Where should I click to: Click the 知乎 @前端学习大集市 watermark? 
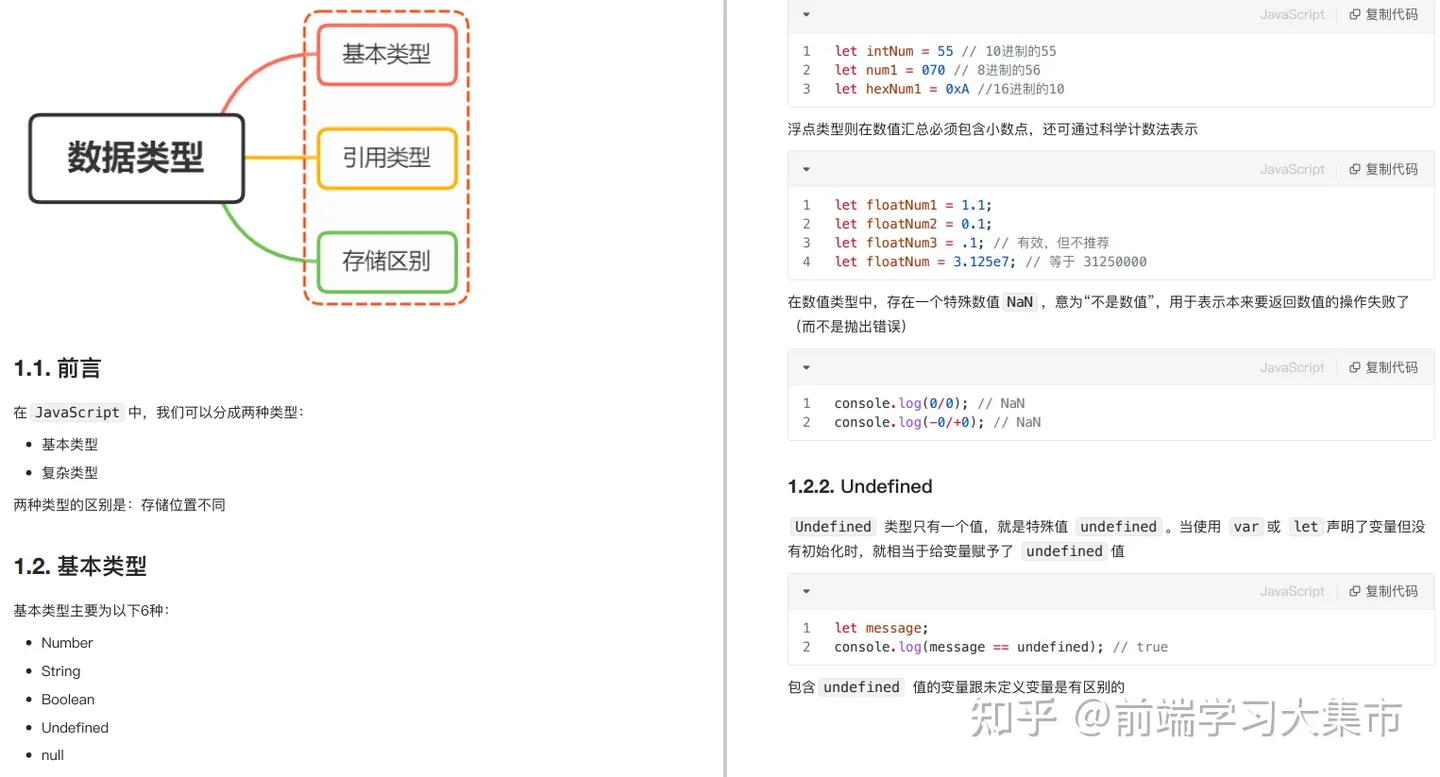click(x=1185, y=716)
